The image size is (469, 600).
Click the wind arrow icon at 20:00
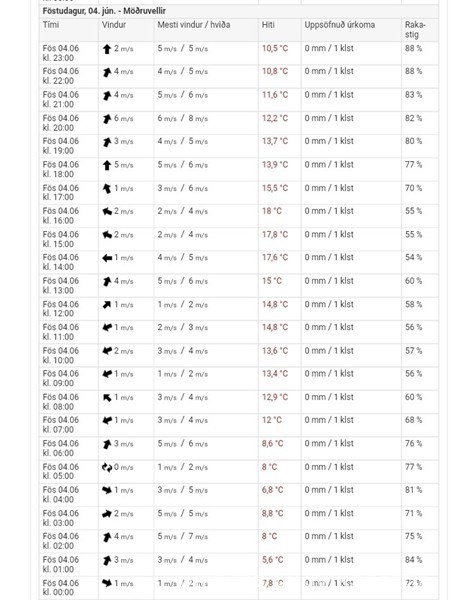point(107,119)
